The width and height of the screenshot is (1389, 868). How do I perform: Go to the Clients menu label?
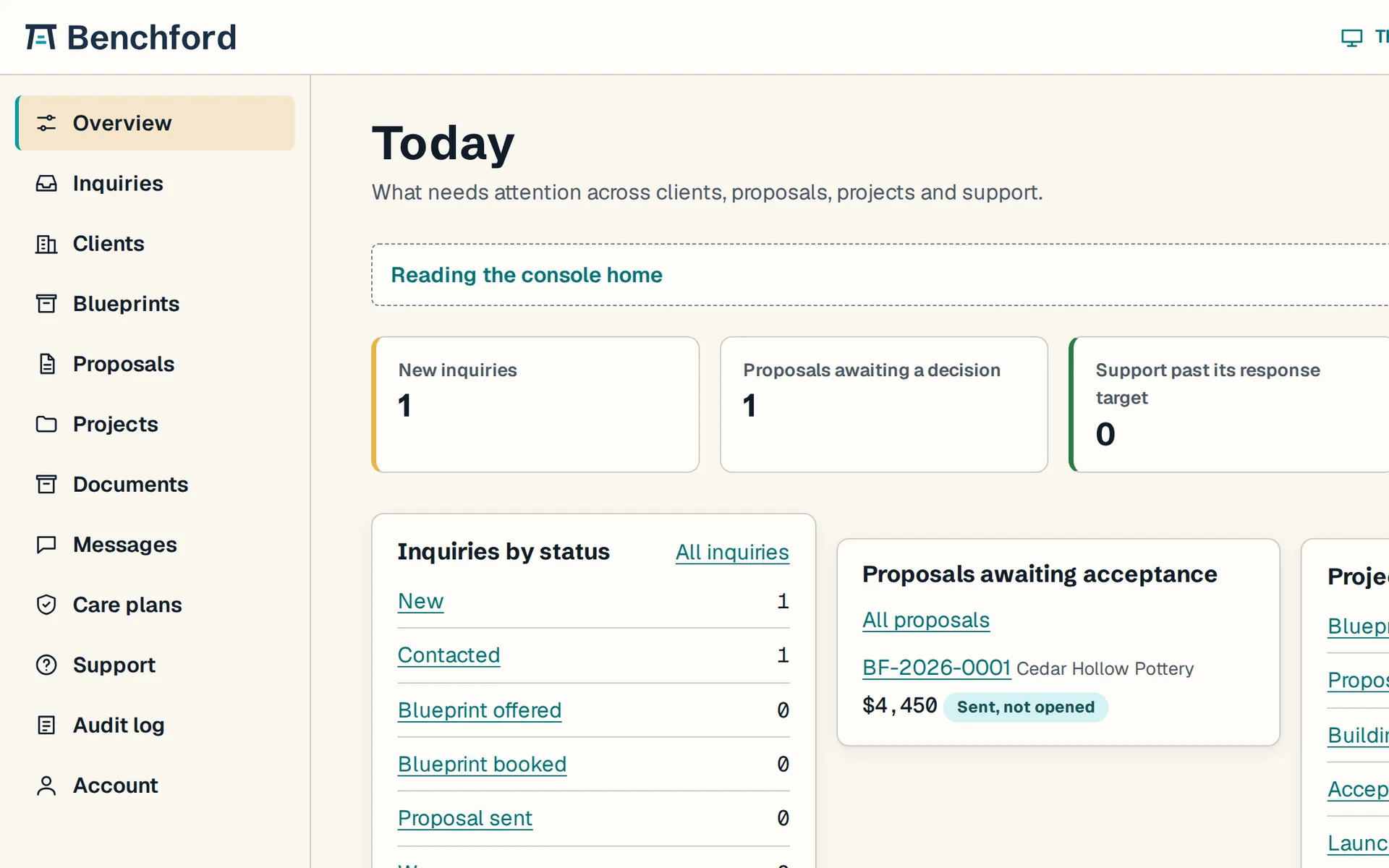pos(109,244)
